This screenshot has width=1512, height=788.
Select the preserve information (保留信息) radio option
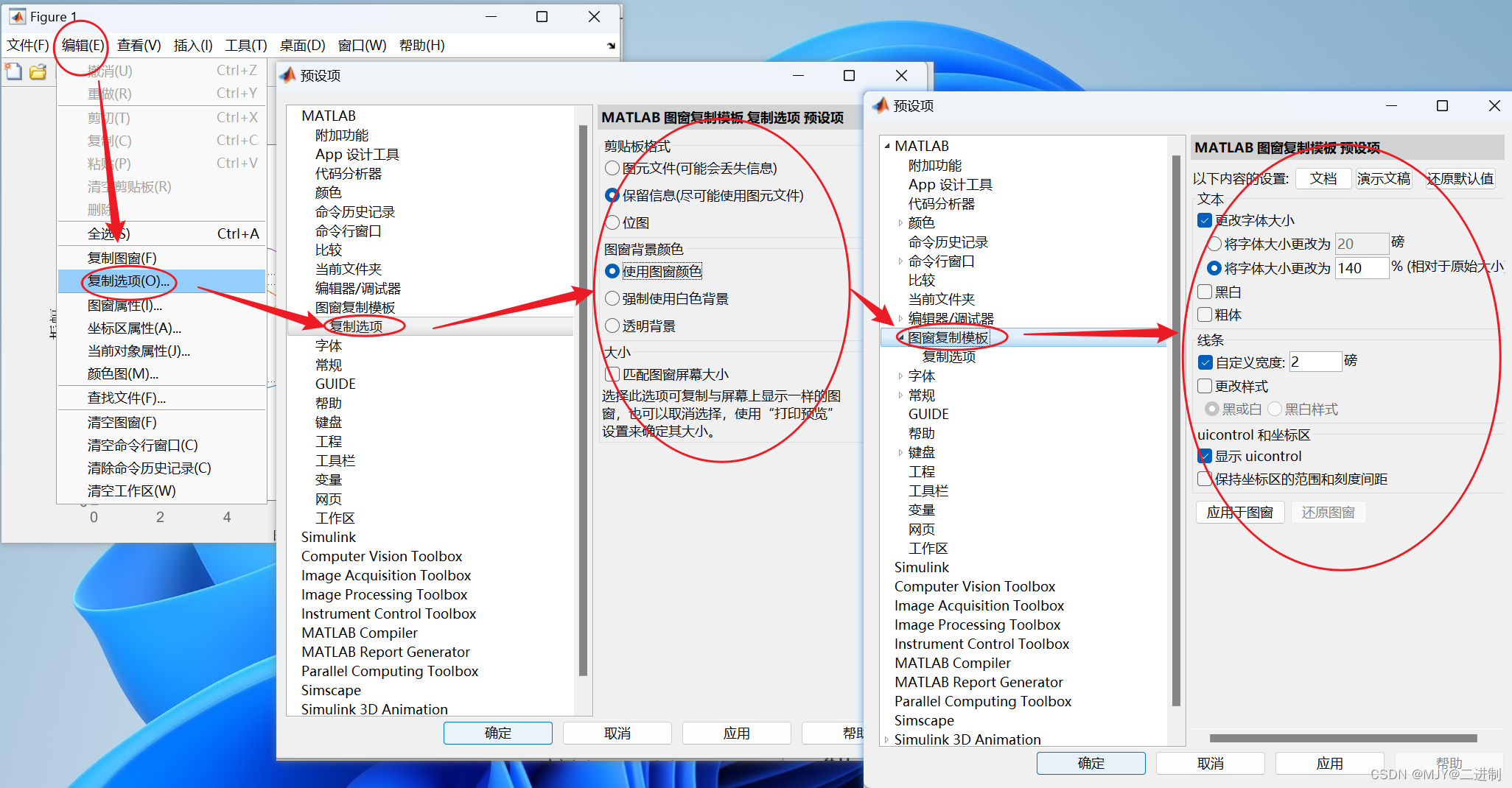(x=612, y=195)
